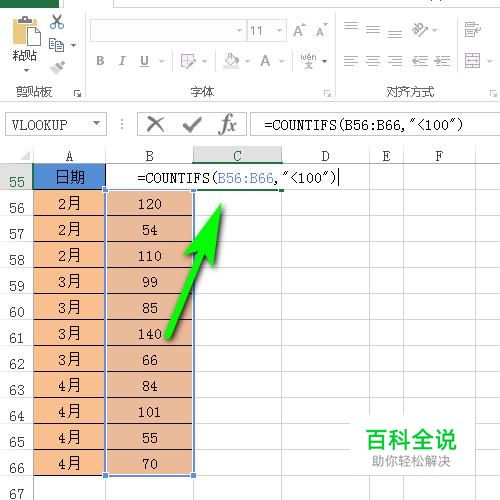
Task: Decrease font size with smaller A
Action: point(321,31)
